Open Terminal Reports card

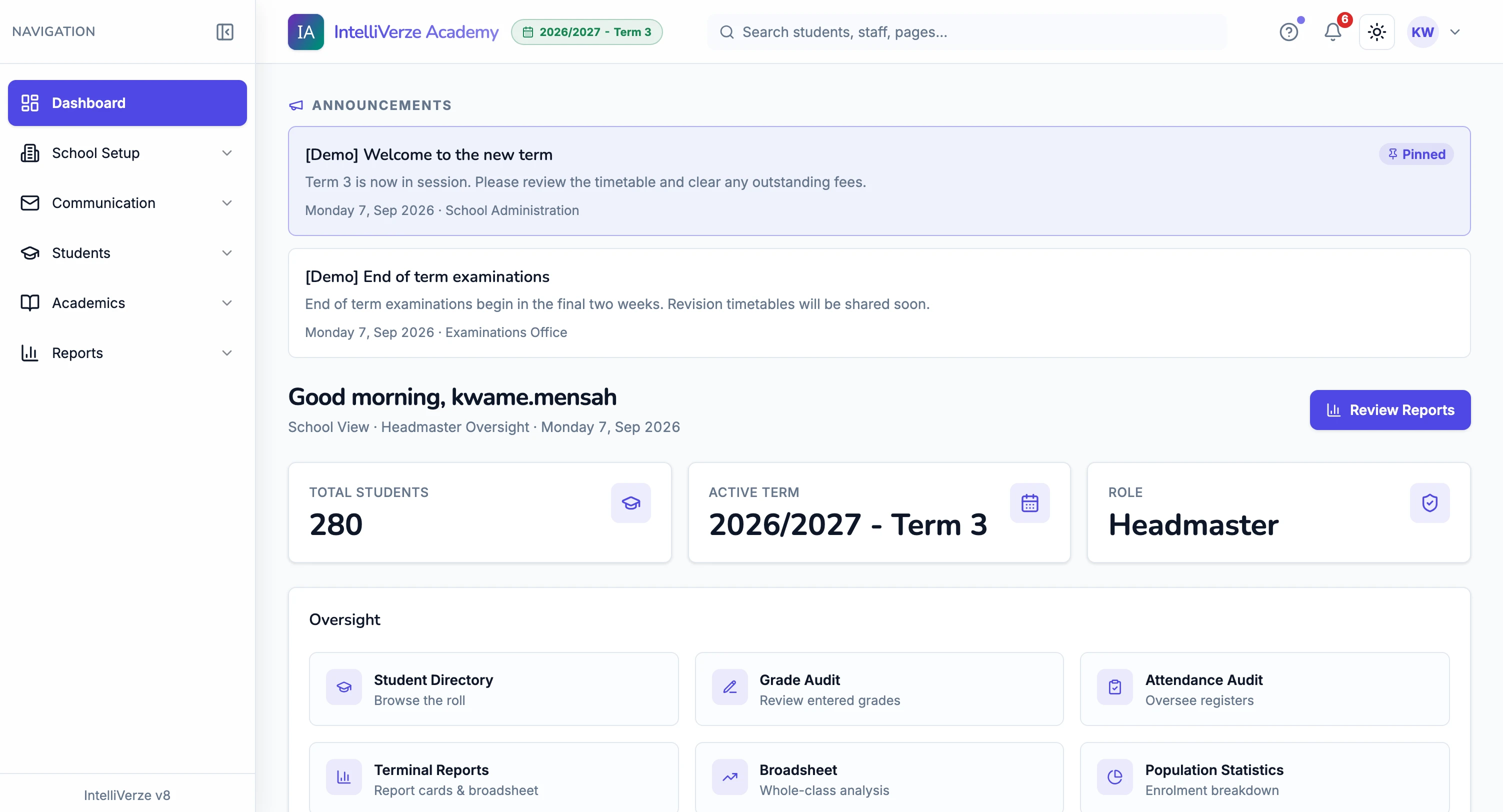pos(493,778)
